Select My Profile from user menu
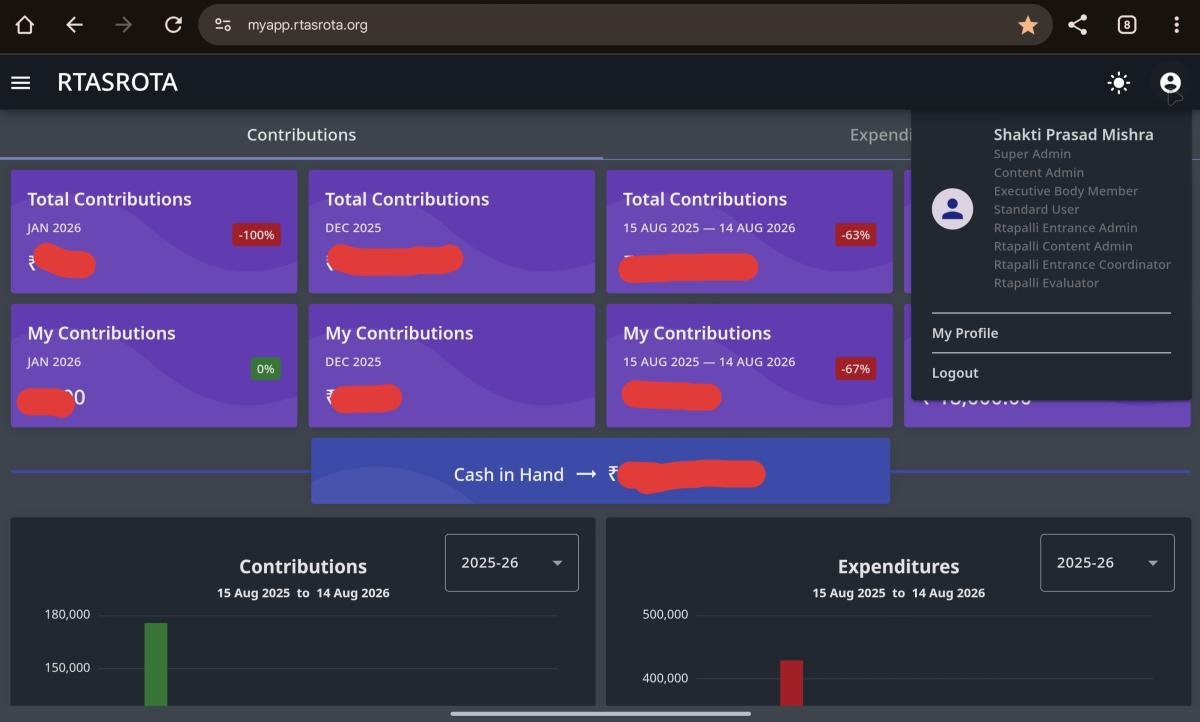The image size is (1200, 722). click(x=965, y=333)
